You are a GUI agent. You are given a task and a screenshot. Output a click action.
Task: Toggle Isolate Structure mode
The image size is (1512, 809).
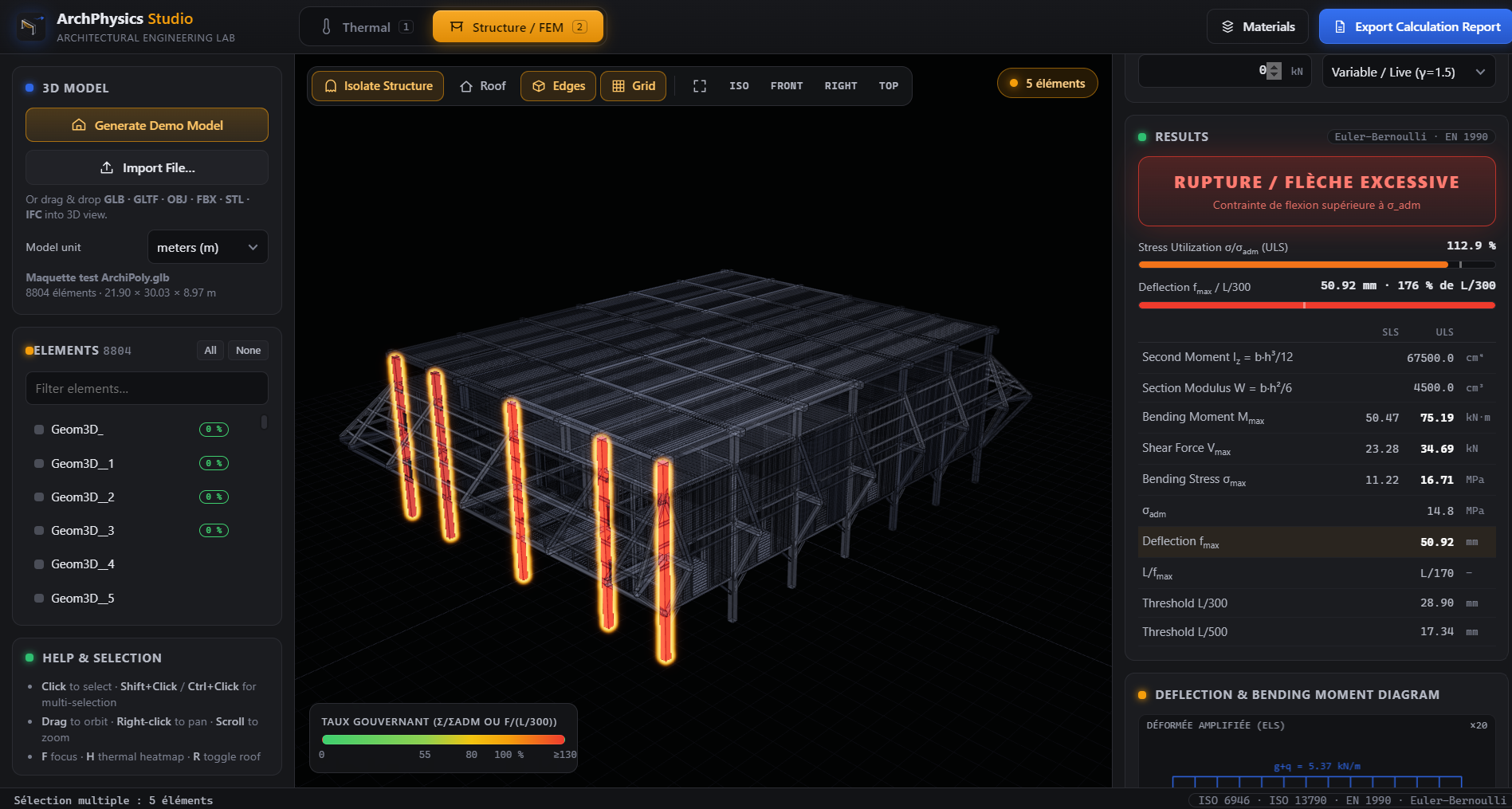(378, 86)
